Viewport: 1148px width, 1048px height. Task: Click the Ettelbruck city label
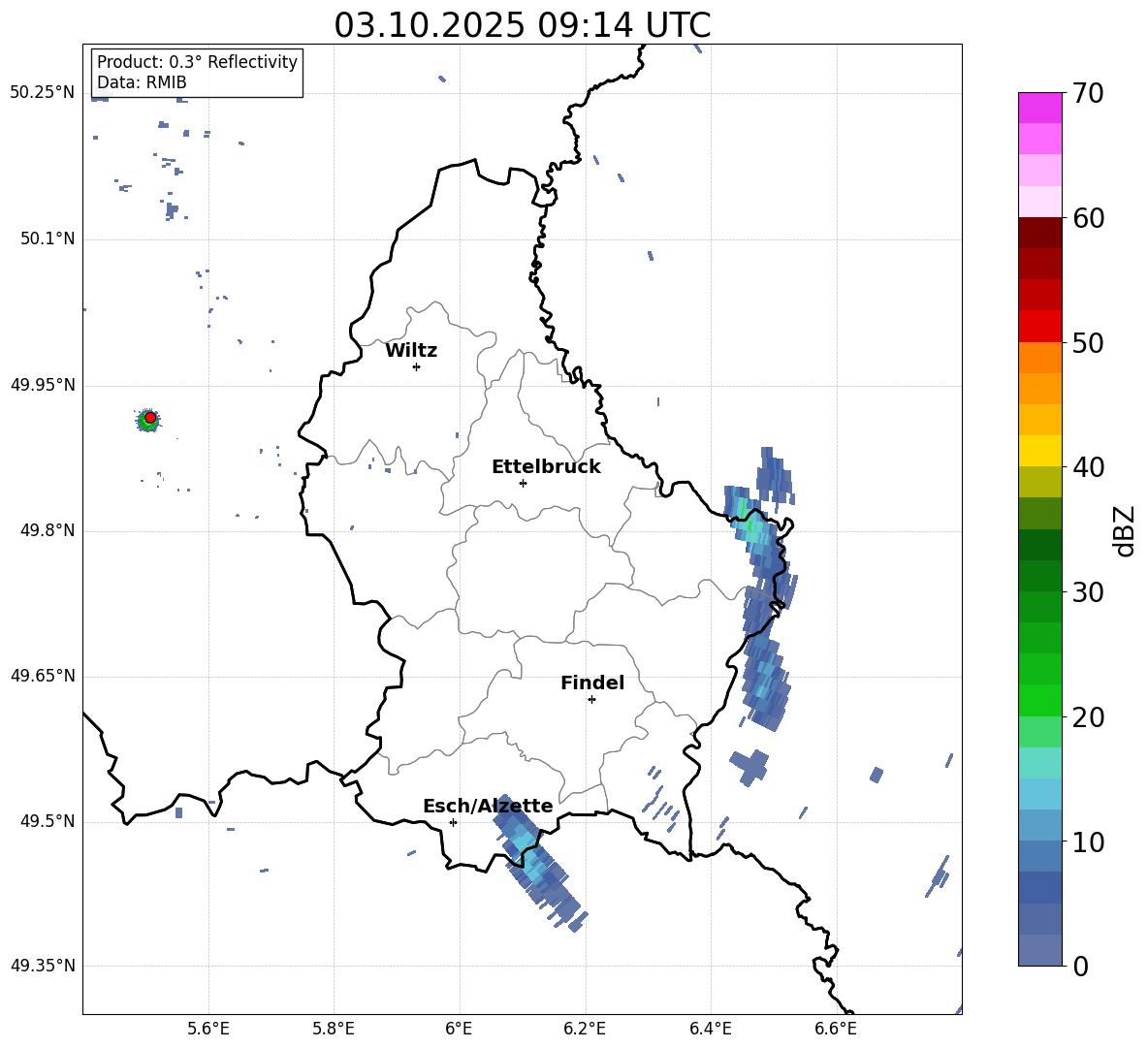(546, 467)
